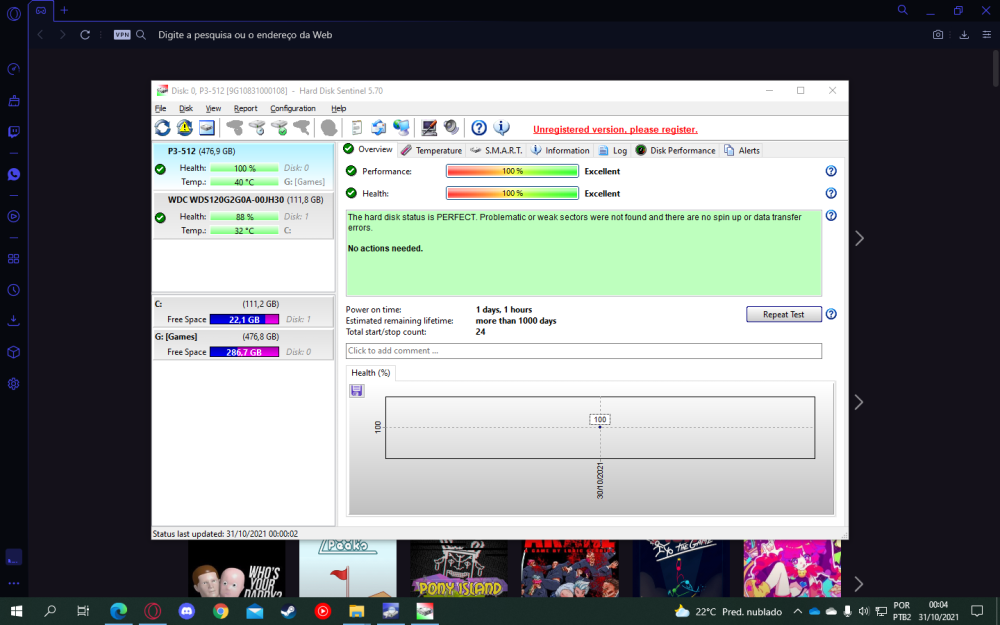Screen dimensions: 1000x625
Task: Click the Refresh toolbar icon in Hard Disk Sentinel
Action: (x=162, y=128)
